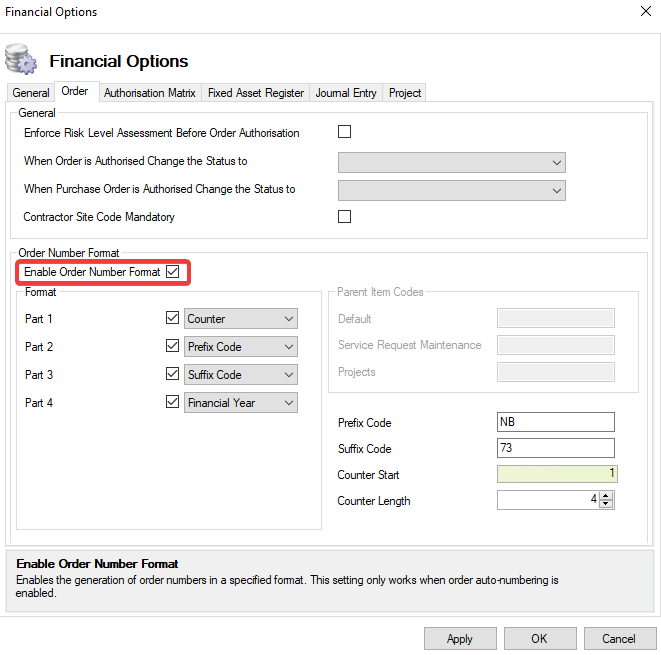
Task: Switch to the Authorisation Matrix tab
Action: point(149,93)
